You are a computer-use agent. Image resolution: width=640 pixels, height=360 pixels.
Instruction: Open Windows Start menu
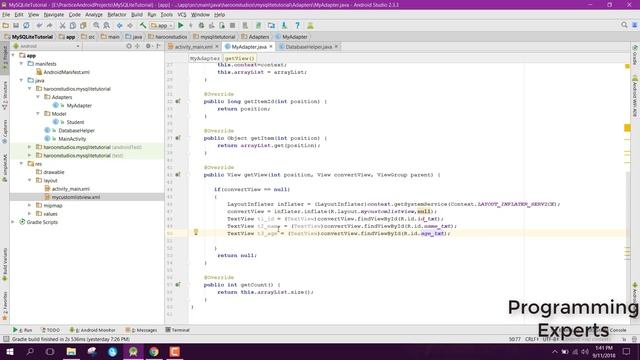click(9, 351)
